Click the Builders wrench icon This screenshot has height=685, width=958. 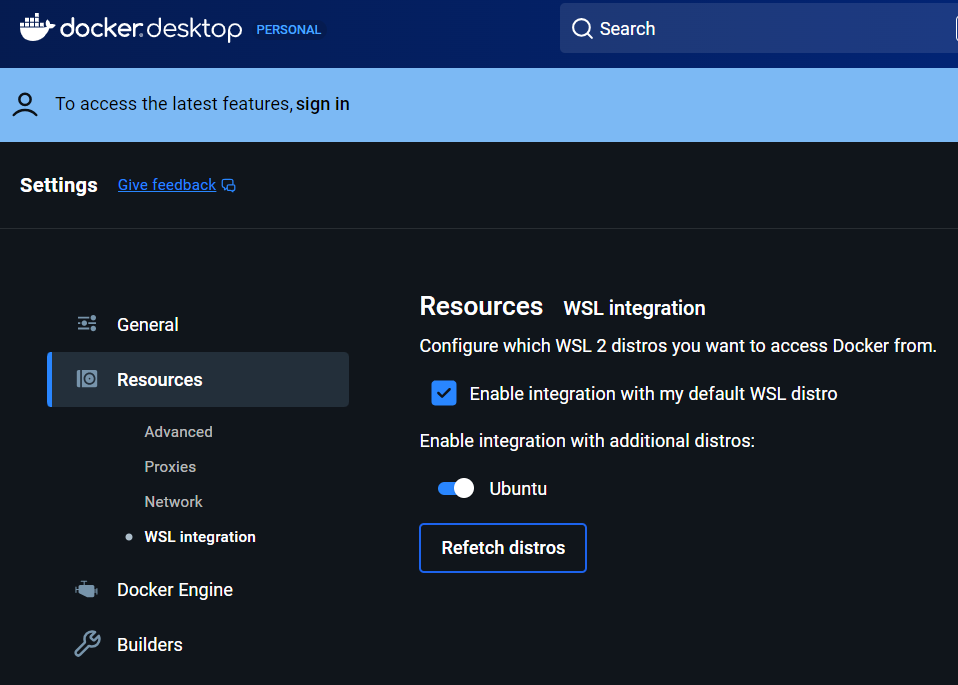coord(87,643)
